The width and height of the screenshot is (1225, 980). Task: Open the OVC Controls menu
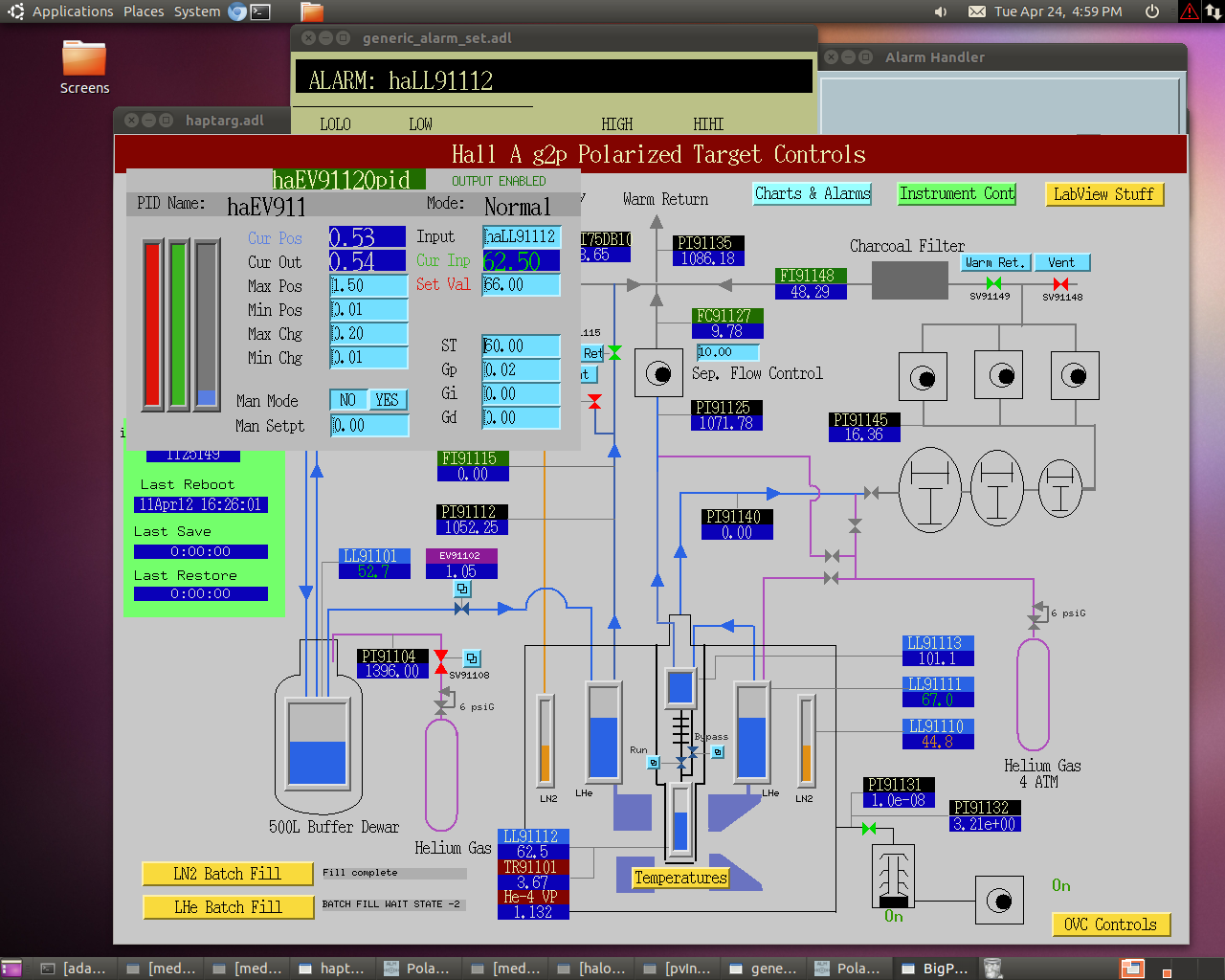point(1110,924)
